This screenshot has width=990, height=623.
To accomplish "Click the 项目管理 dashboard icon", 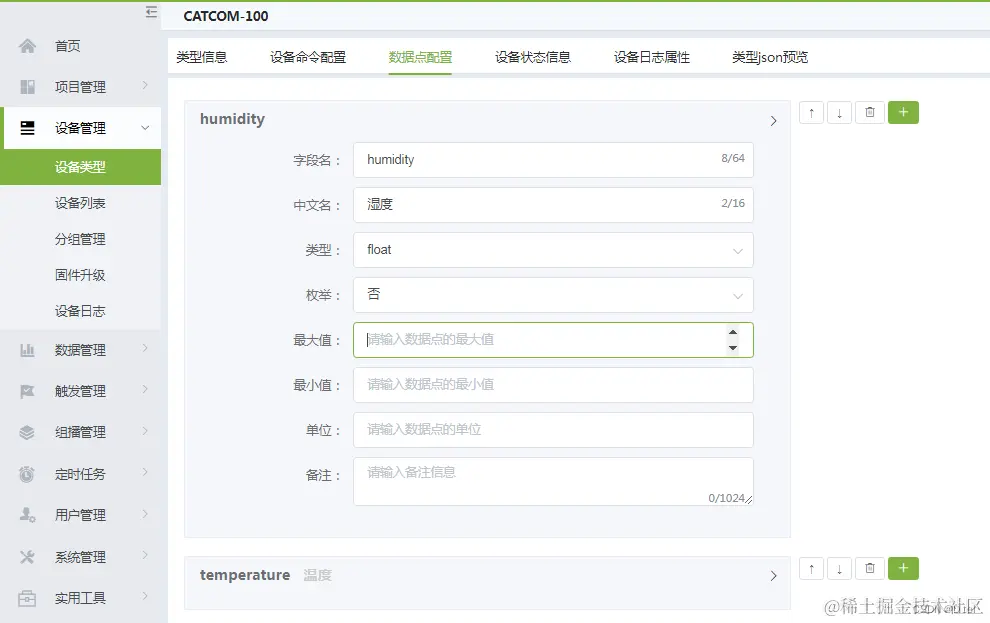I will click(x=27, y=87).
